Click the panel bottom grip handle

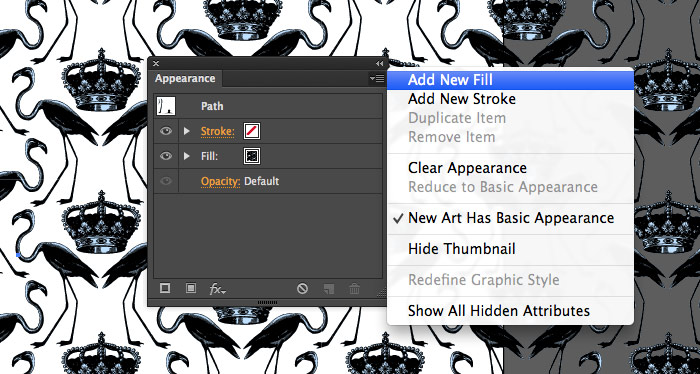pyautogui.click(x=268, y=303)
